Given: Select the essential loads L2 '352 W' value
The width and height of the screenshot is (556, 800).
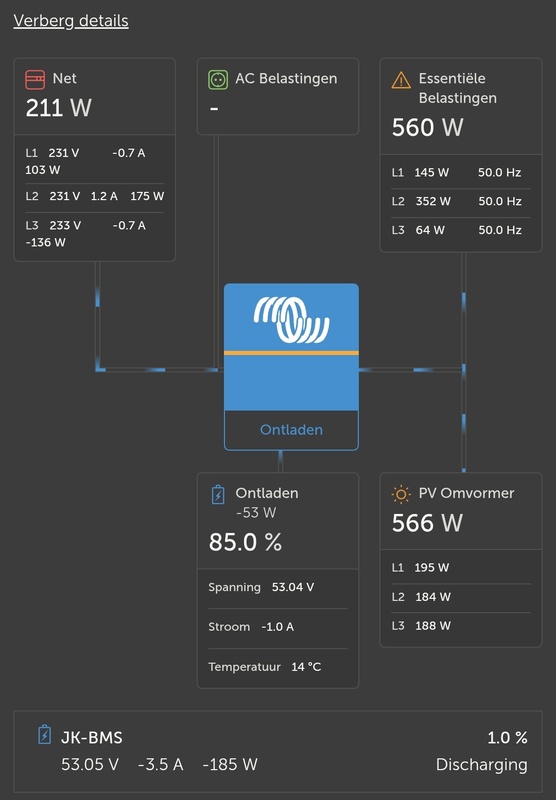Looking at the screenshot, I should pos(433,202).
